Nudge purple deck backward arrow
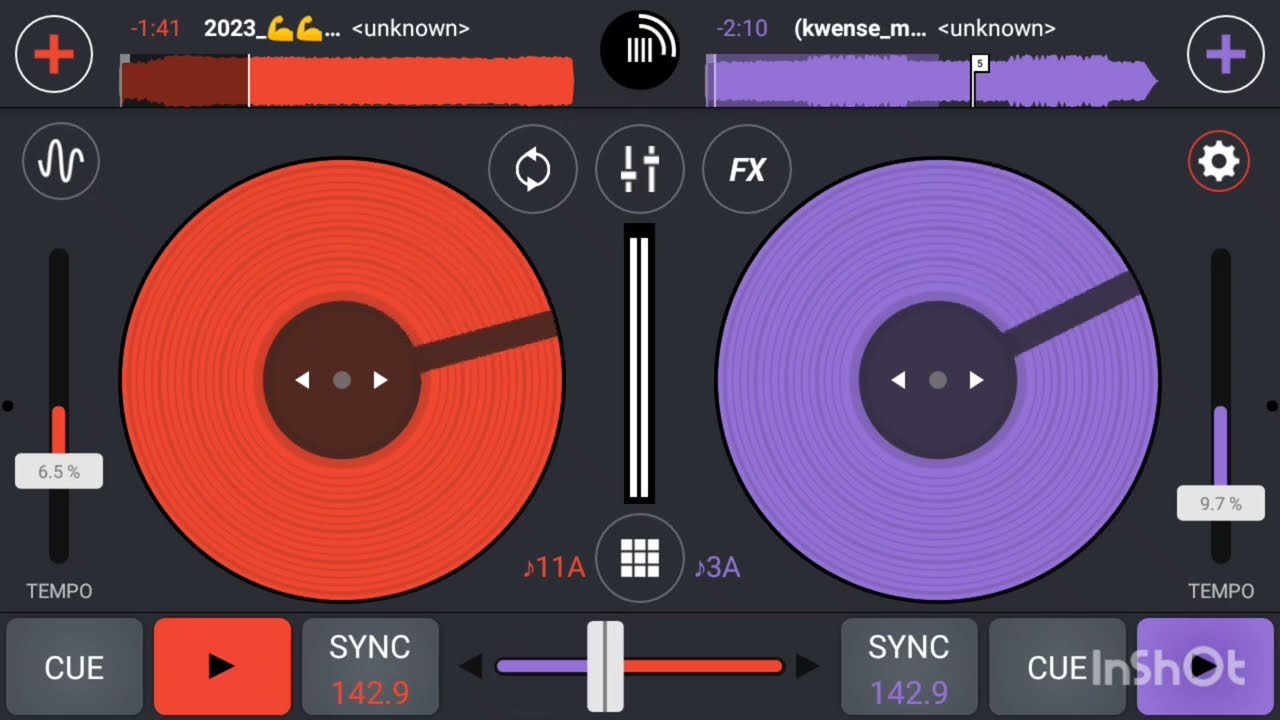1280x720 pixels. coord(898,380)
